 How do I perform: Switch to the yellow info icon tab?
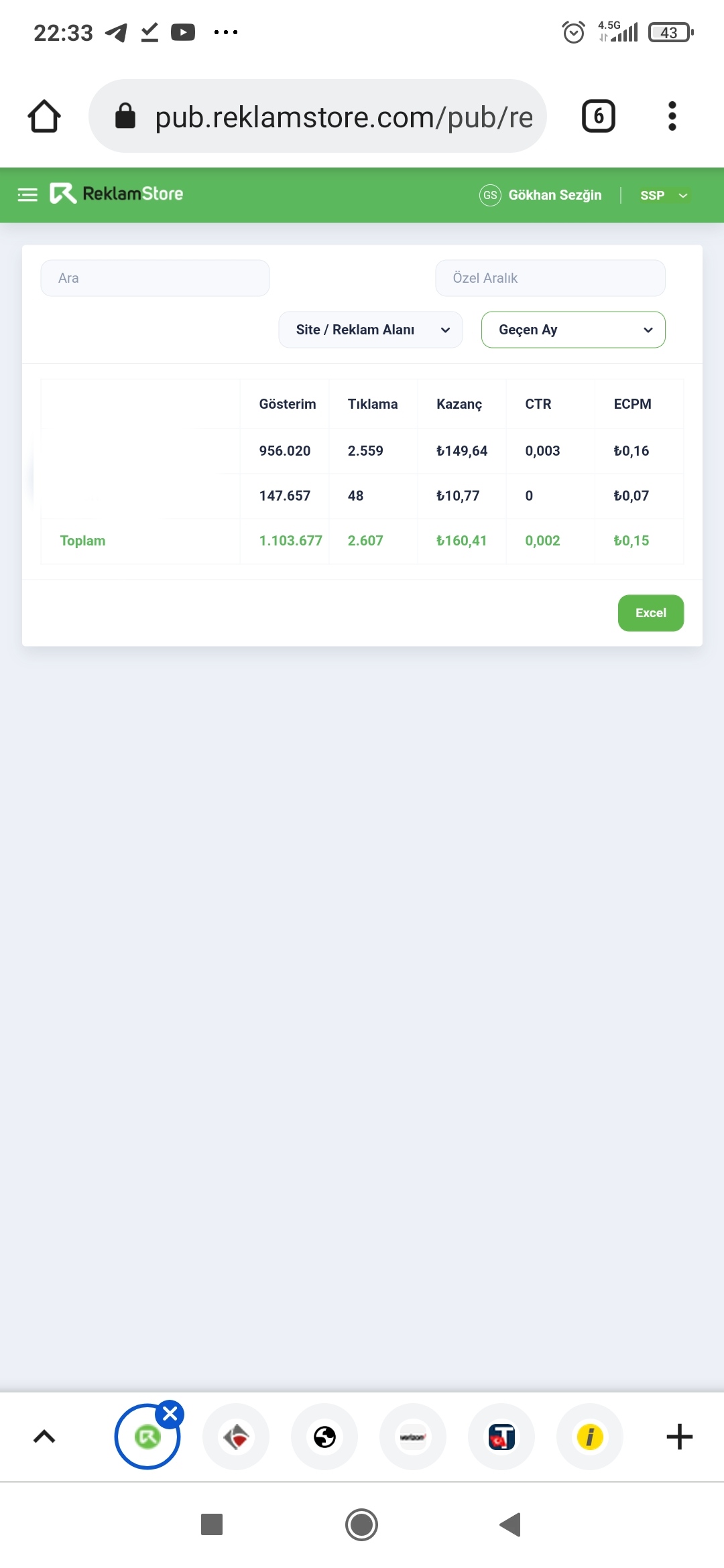(590, 1436)
